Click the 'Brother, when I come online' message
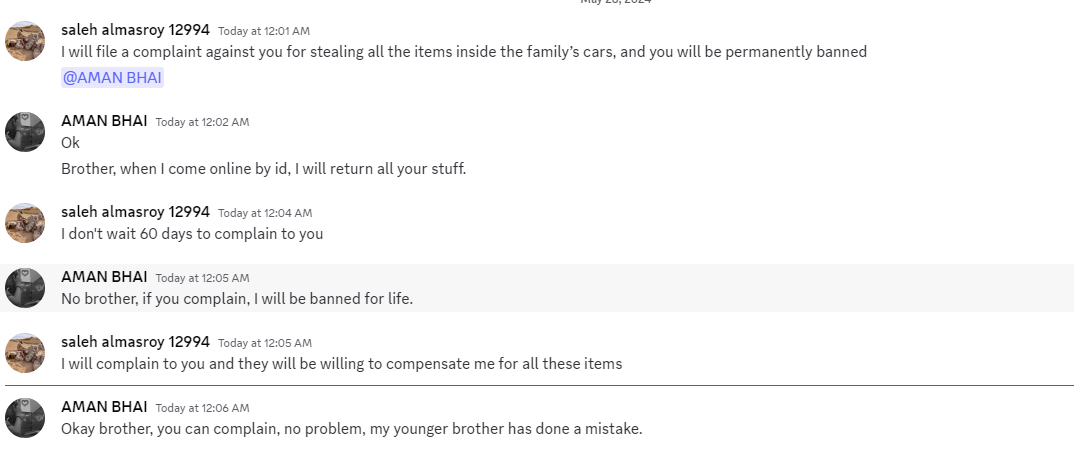The image size is (1074, 453). coord(264,169)
